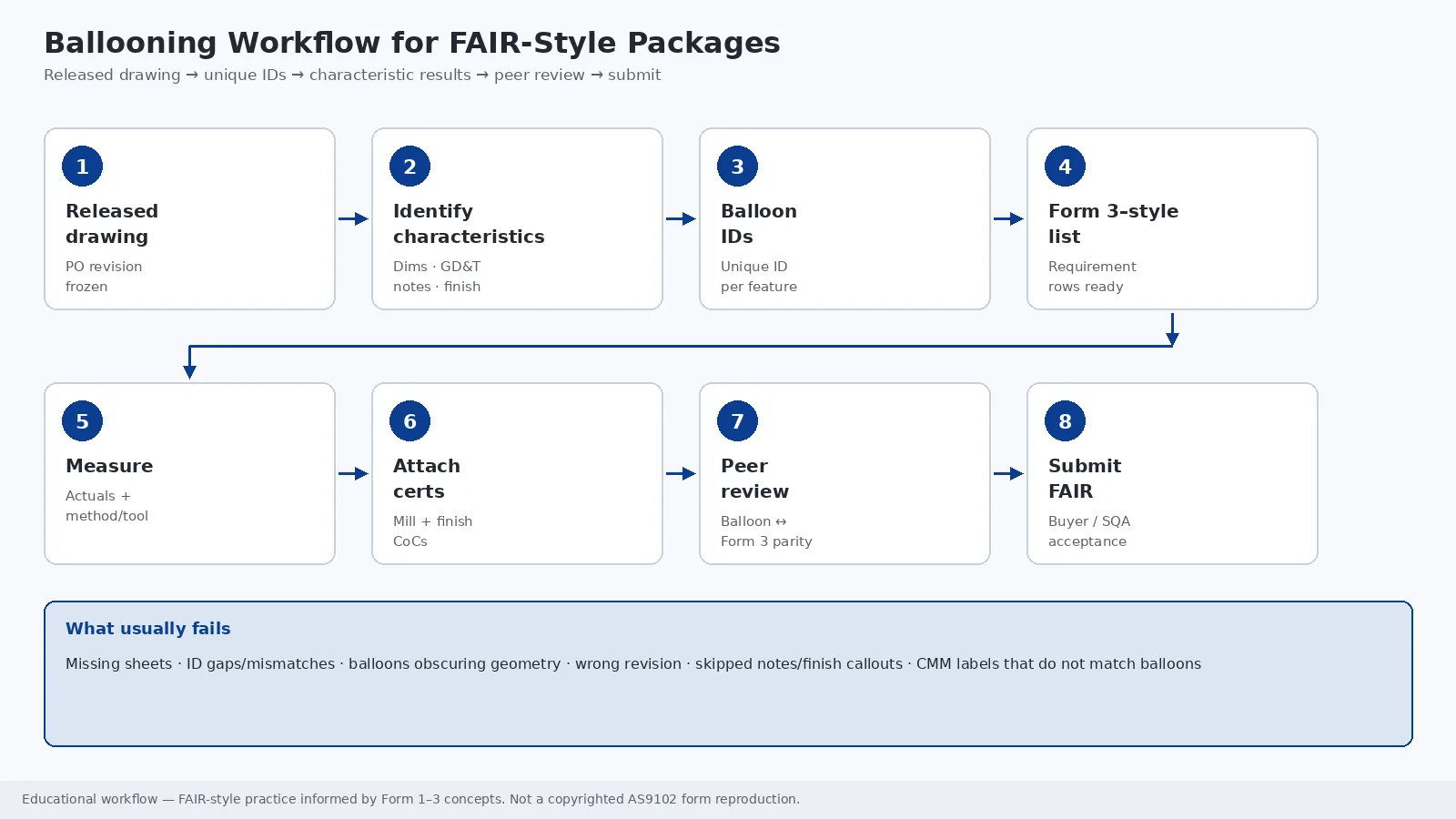Click the "Educational workflow" footer disclaimer
1456x819 pixels.
click(410, 799)
